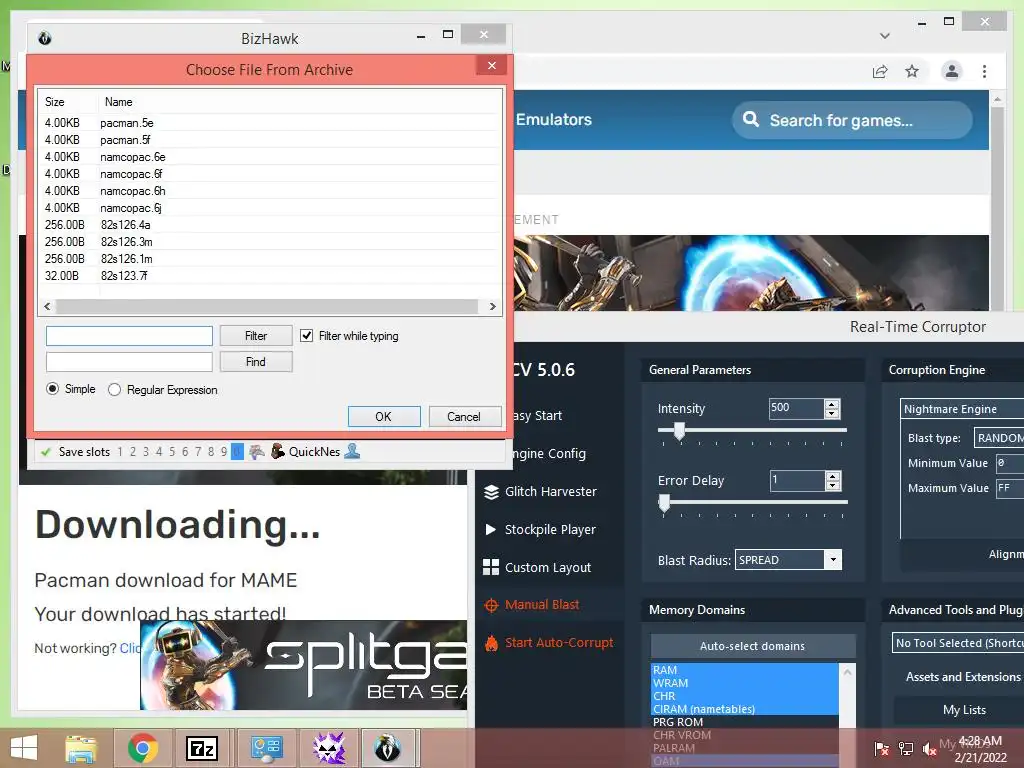The width and height of the screenshot is (1024, 768).
Task: Open the Chrome profile avatar icon
Action: (952, 71)
